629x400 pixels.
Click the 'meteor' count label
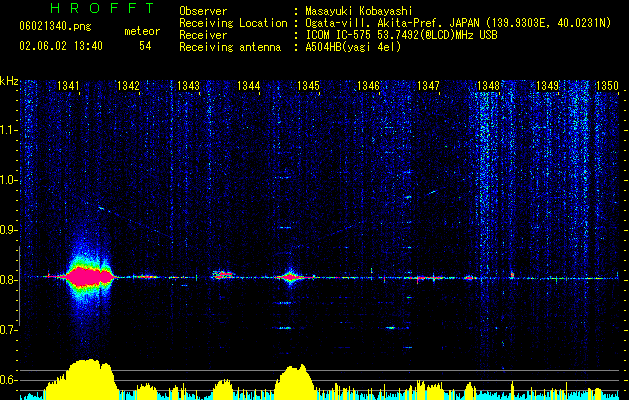(x=142, y=31)
